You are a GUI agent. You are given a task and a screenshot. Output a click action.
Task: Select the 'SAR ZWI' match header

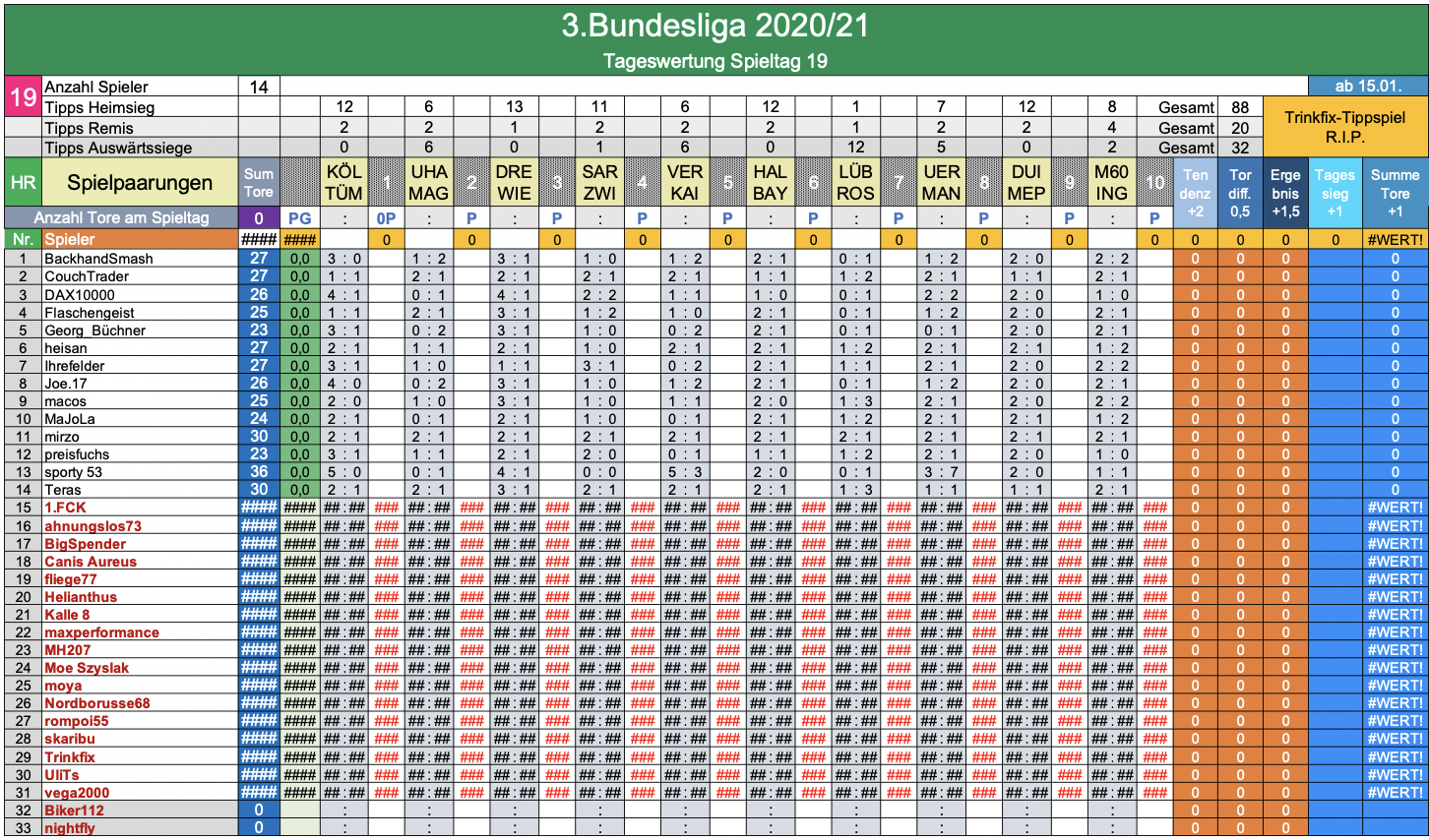pyautogui.click(x=599, y=182)
